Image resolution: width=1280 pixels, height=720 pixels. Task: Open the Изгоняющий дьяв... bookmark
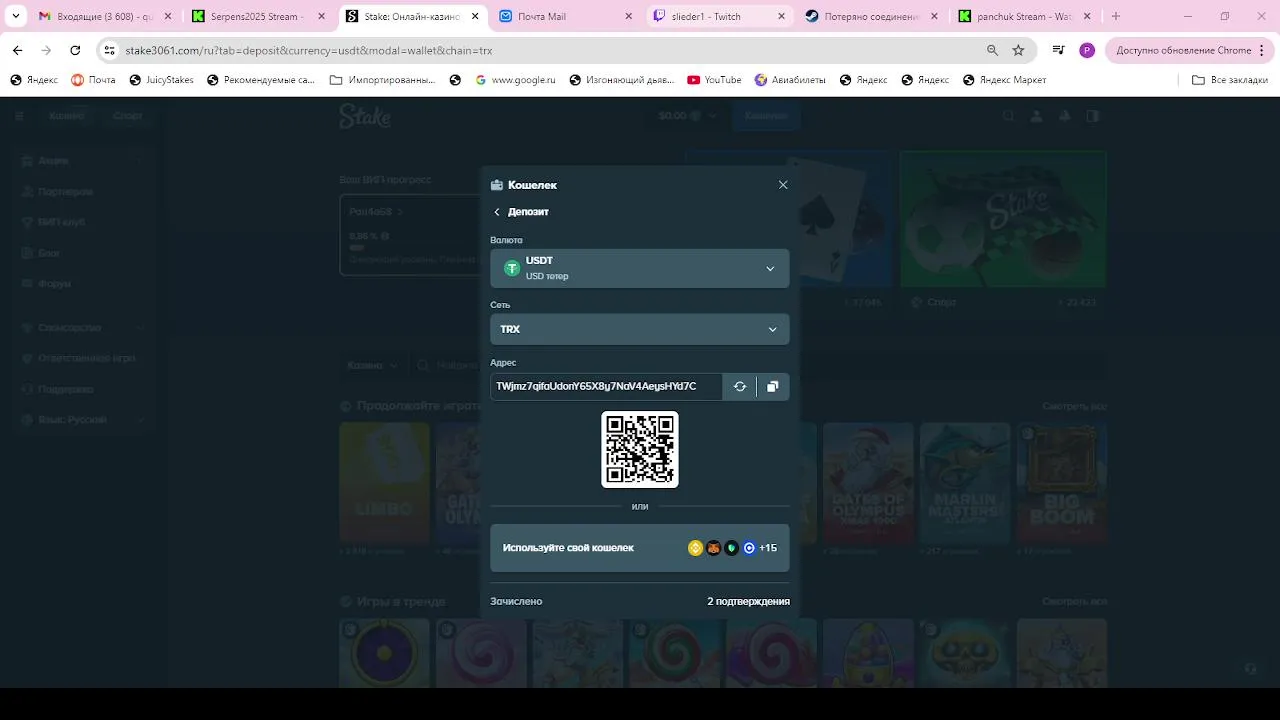[622, 80]
